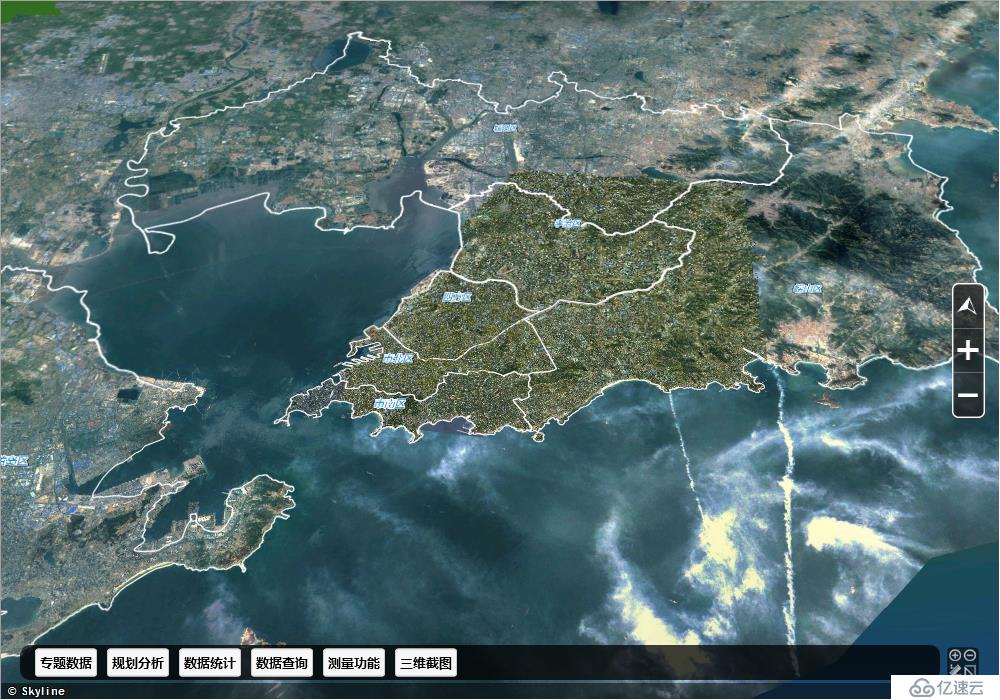Click the 数据统计 button
Screen dimensions: 1000x700
(x=210, y=663)
